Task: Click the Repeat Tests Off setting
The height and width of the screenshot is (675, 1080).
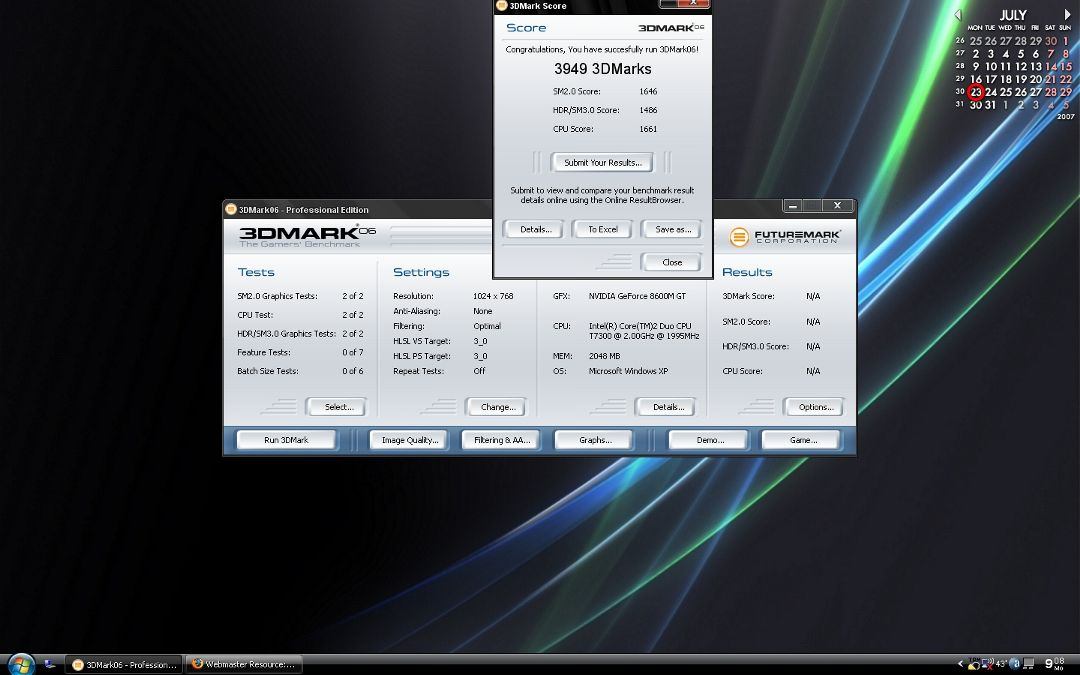Action: point(439,371)
